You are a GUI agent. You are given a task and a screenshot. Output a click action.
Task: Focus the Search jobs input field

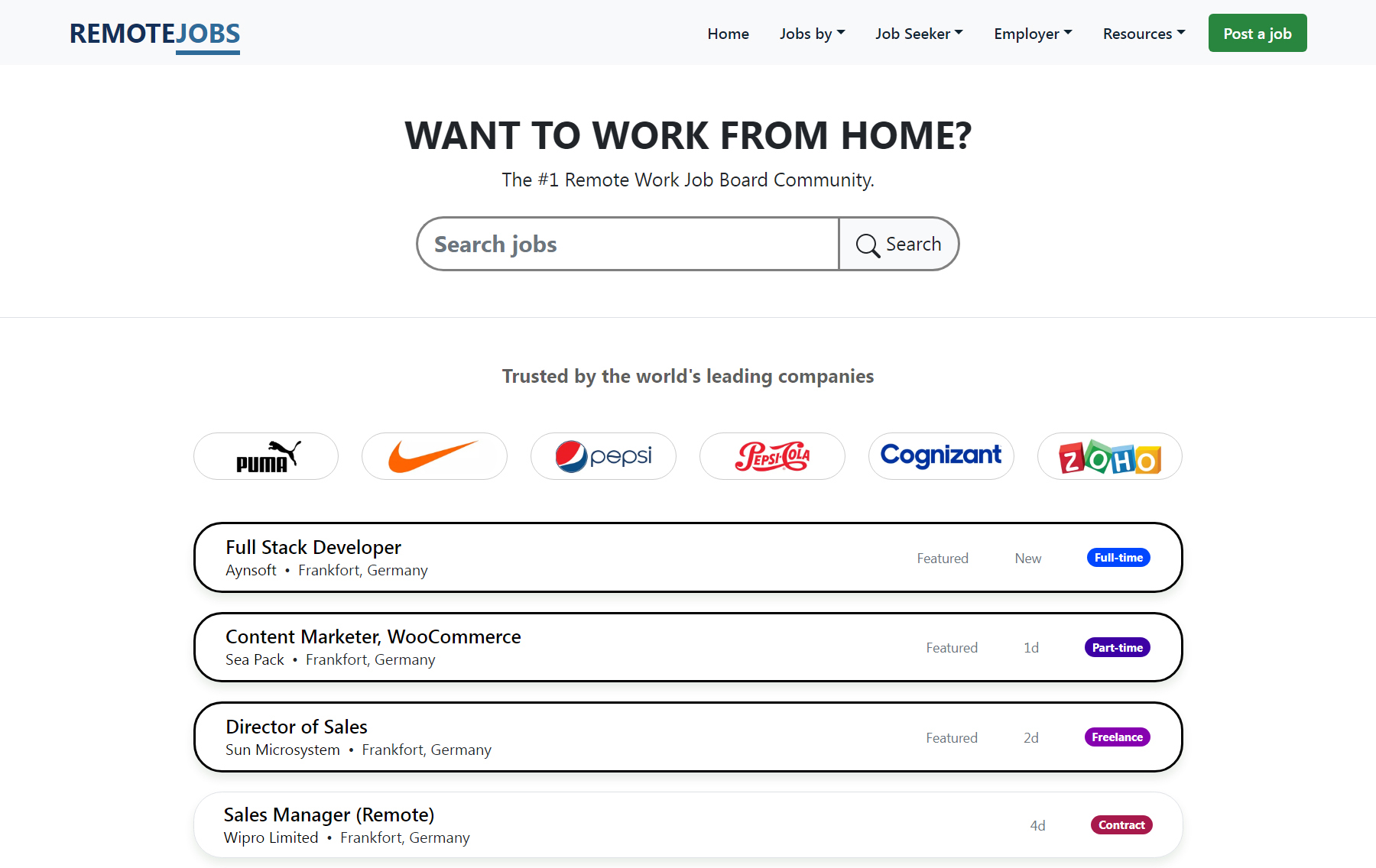point(627,245)
